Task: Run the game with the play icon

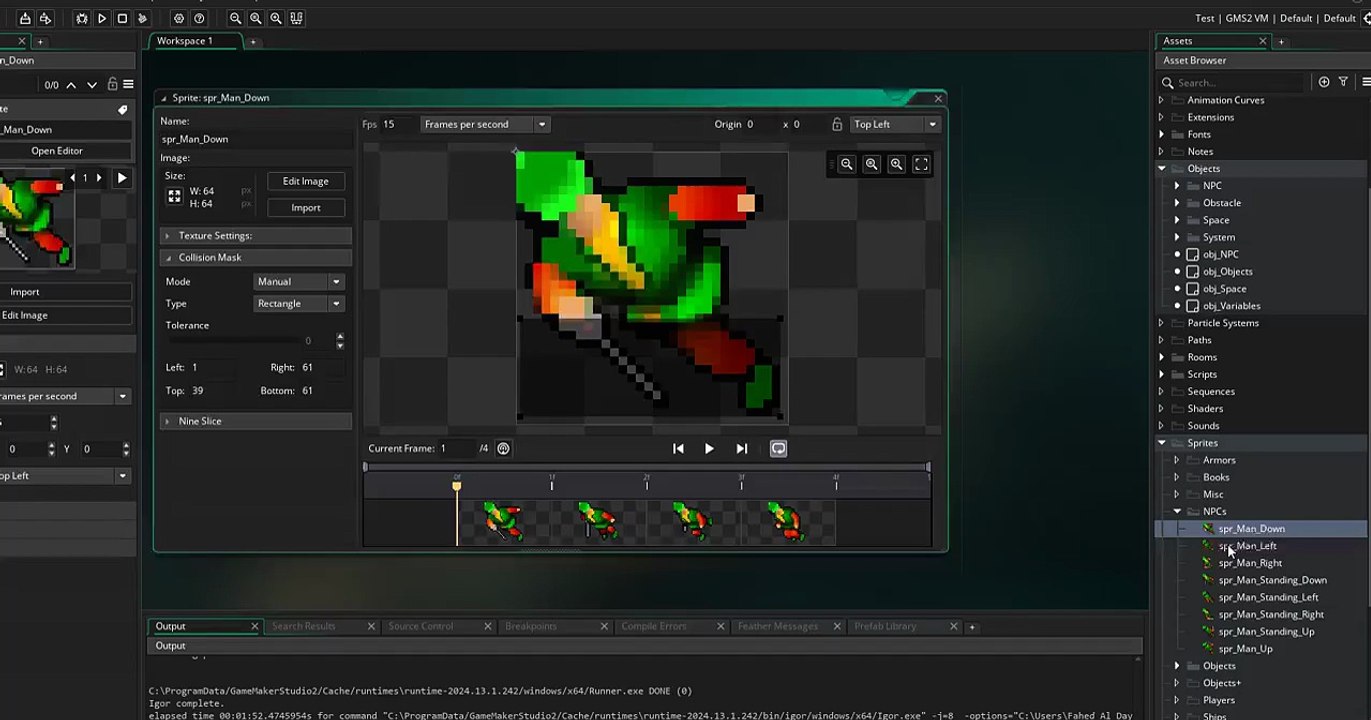Action: coord(102,18)
